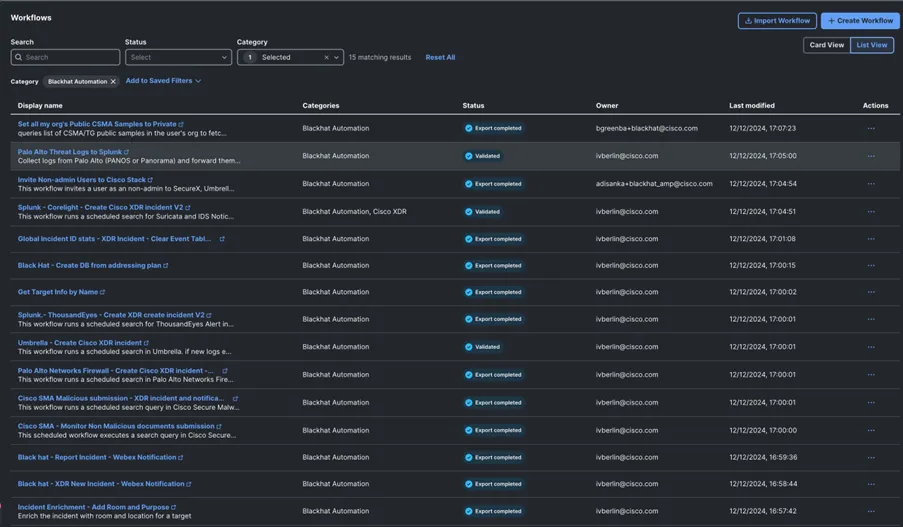Viewport: 903px width, 527px height.
Task: Switch to Card View
Action: pyautogui.click(x=826, y=45)
